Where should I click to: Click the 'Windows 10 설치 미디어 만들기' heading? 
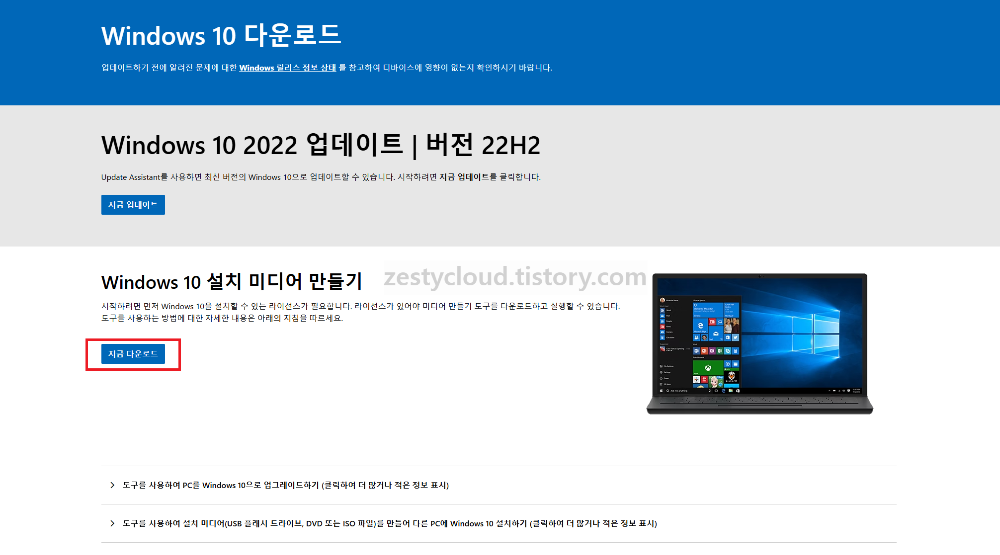point(232,281)
